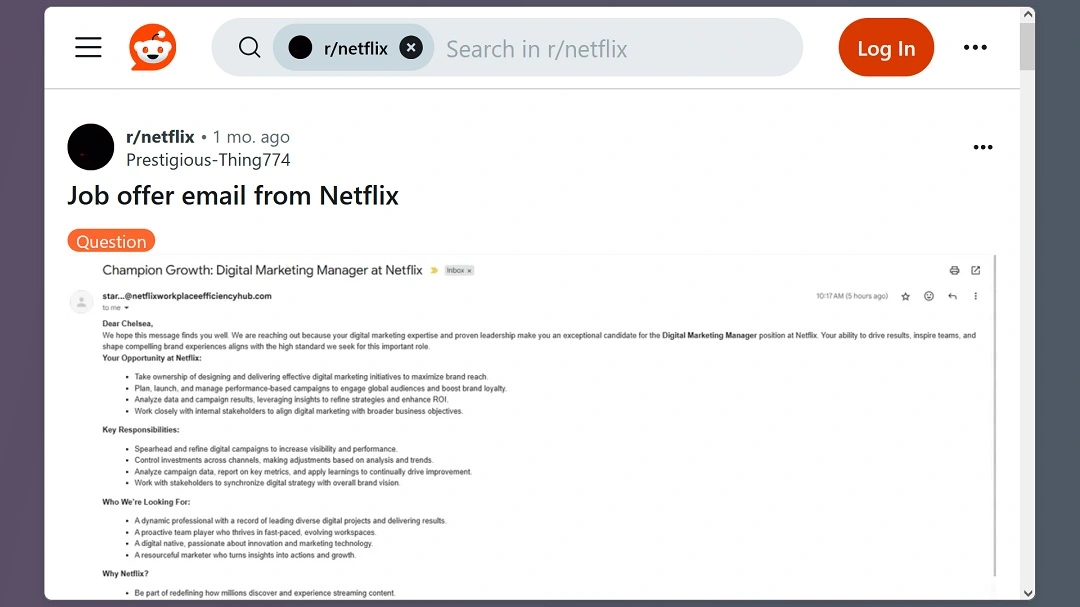Open the embedded email screenshot image
The width and height of the screenshot is (1080, 607).
pos(532,426)
